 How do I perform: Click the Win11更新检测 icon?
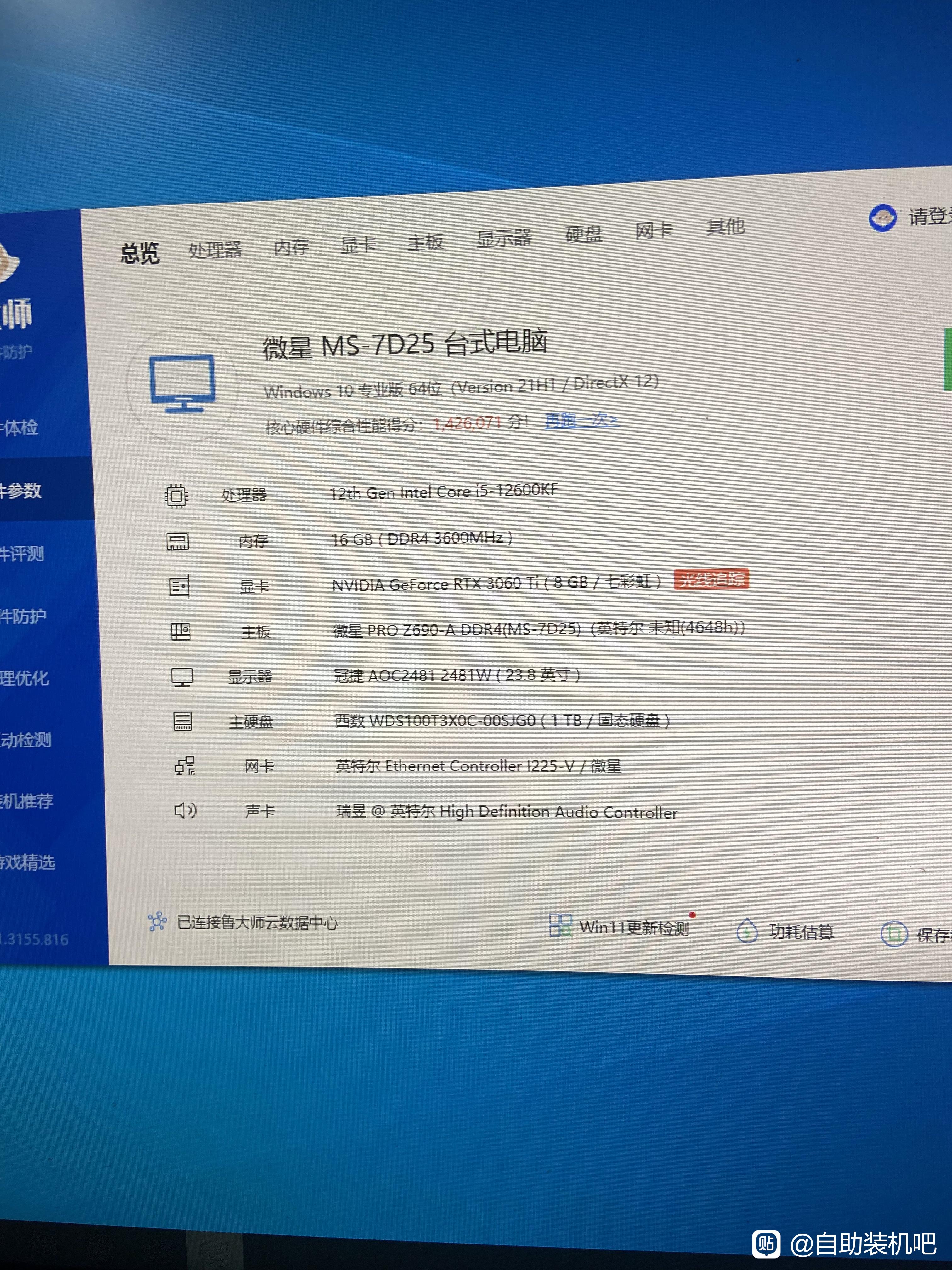tap(560, 925)
